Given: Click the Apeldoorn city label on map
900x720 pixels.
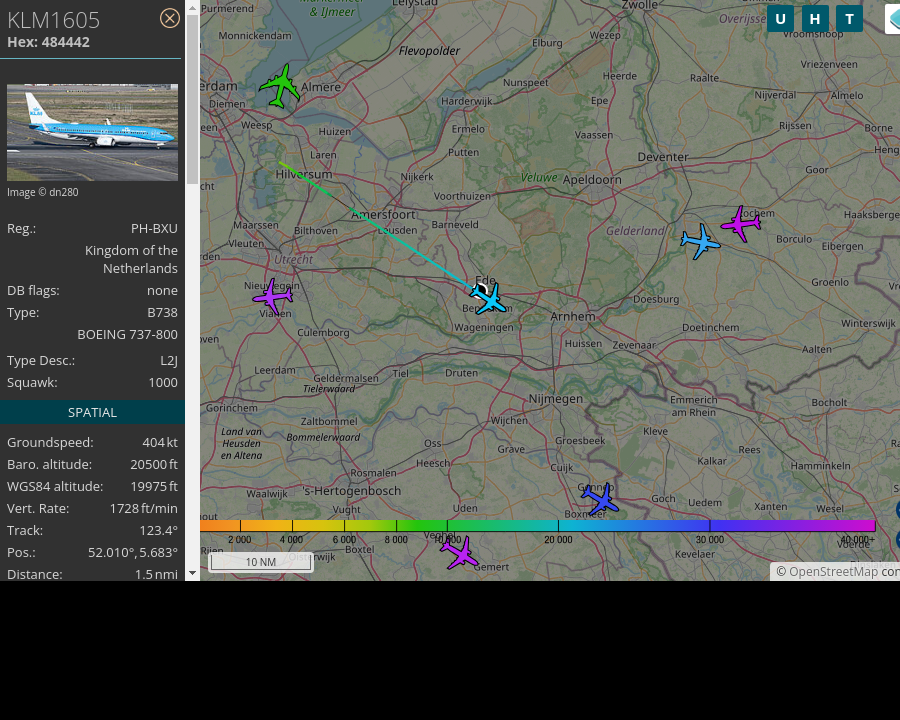Looking at the screenshot, I should 592,180.
